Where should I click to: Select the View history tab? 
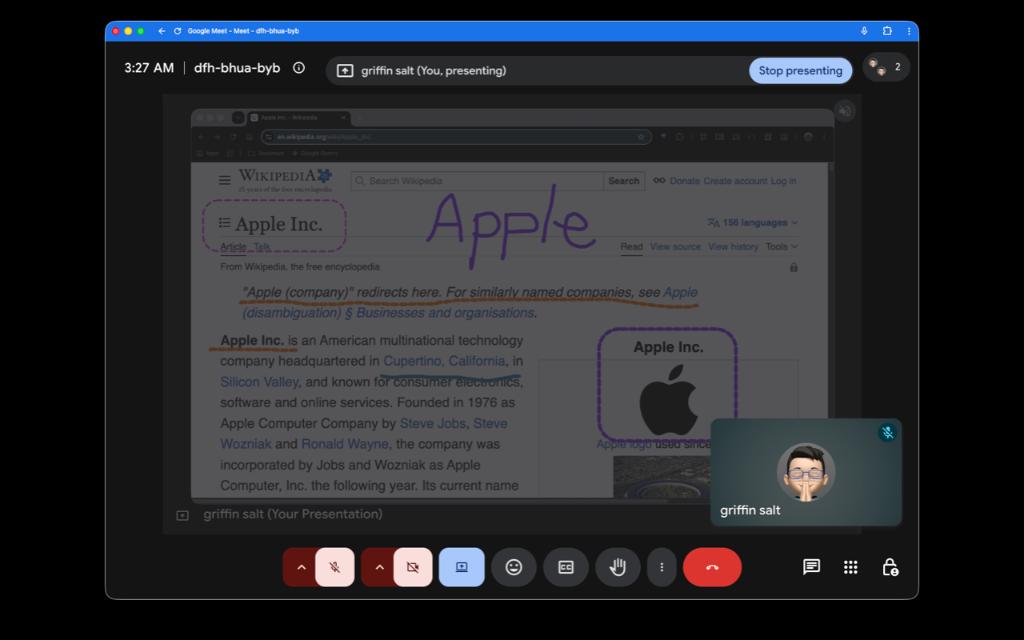coord(733,247)
